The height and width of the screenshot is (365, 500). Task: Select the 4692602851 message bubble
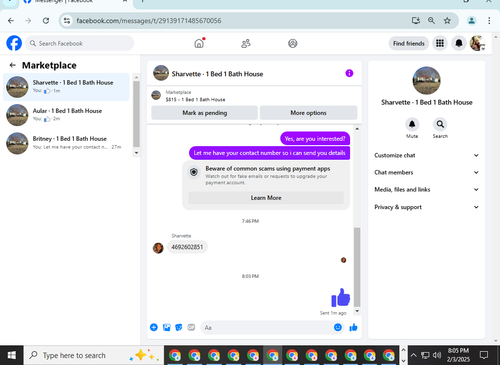click(187, 247)
